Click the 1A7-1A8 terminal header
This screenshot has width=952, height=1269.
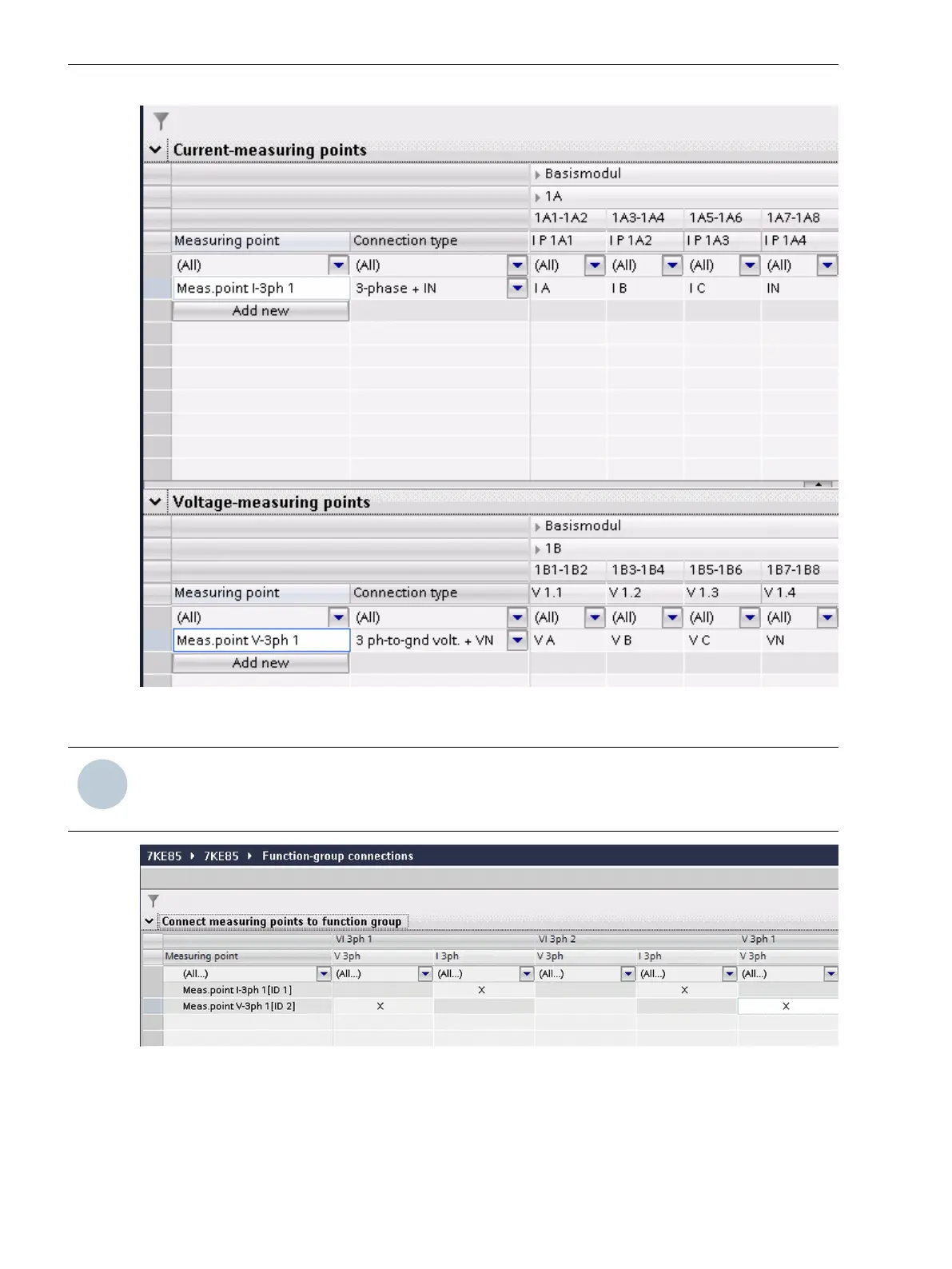point(800,218)
